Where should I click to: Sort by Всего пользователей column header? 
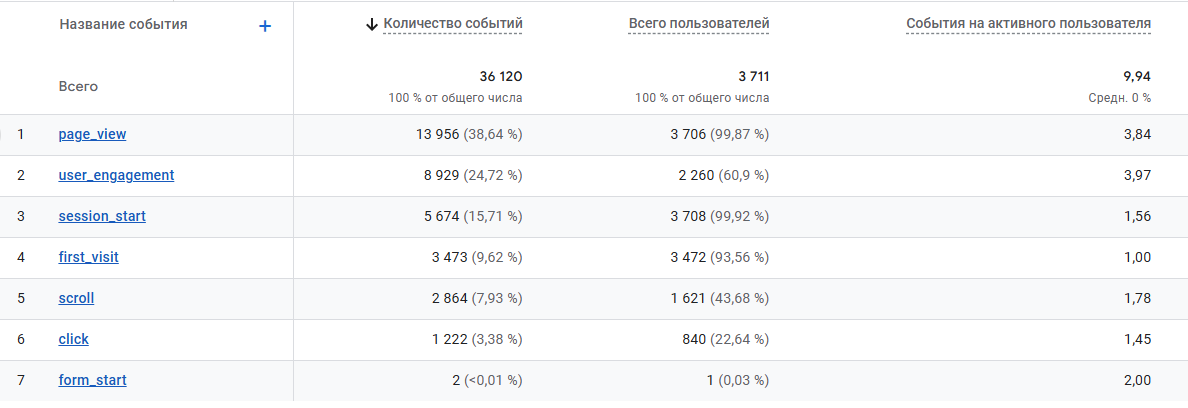click(699, 24)
